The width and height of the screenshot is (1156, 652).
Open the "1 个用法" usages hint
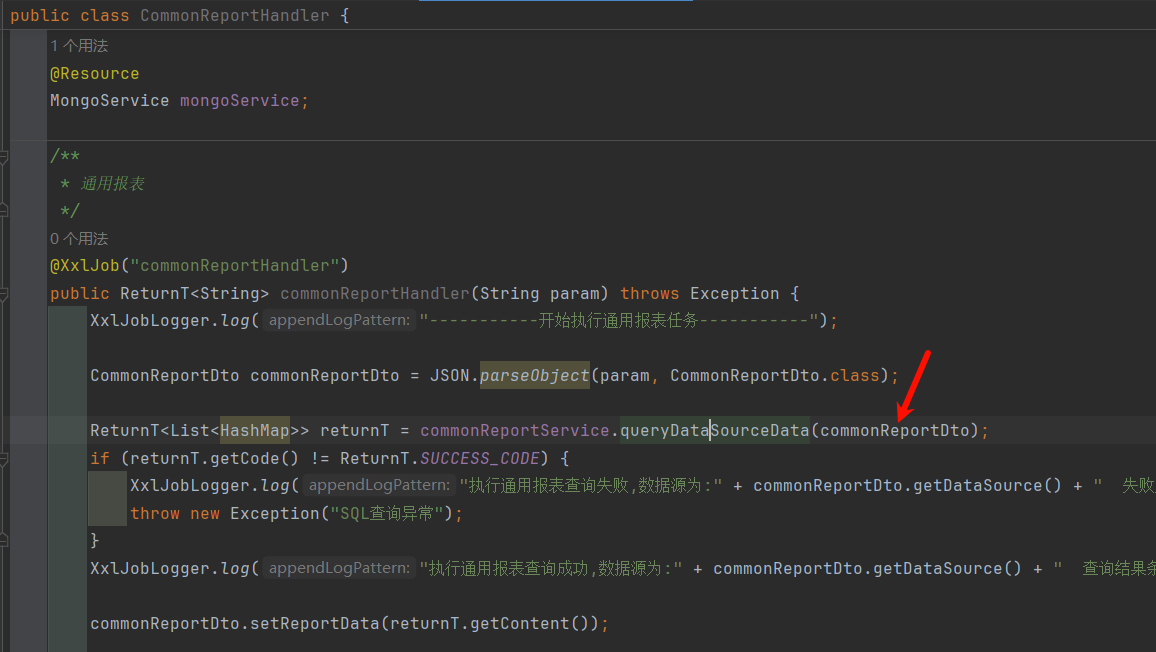[79, 46]
